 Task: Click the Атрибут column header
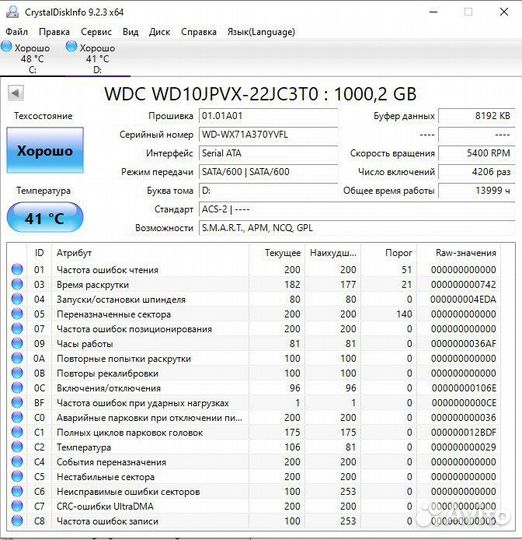[150, 253]
